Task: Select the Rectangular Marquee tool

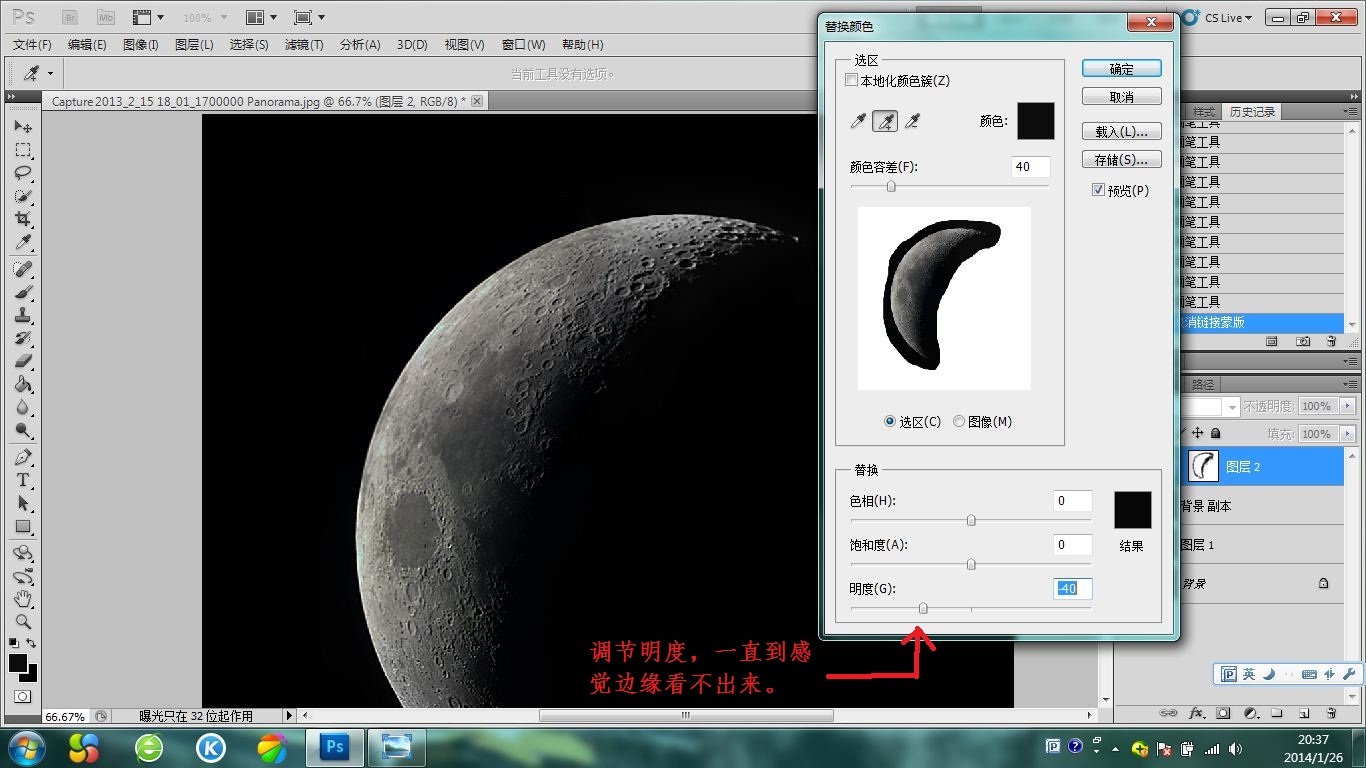Action: [23, 150]
